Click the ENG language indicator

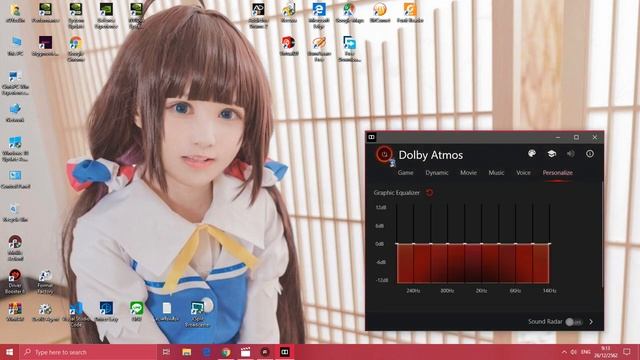pyautogui.click(x=585, y=352)
